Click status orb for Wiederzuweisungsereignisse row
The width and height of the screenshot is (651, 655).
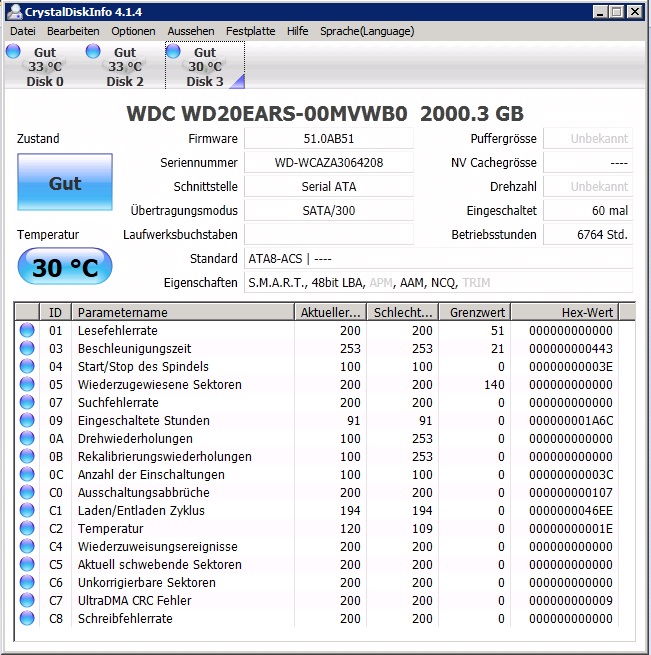coord(27,546)
